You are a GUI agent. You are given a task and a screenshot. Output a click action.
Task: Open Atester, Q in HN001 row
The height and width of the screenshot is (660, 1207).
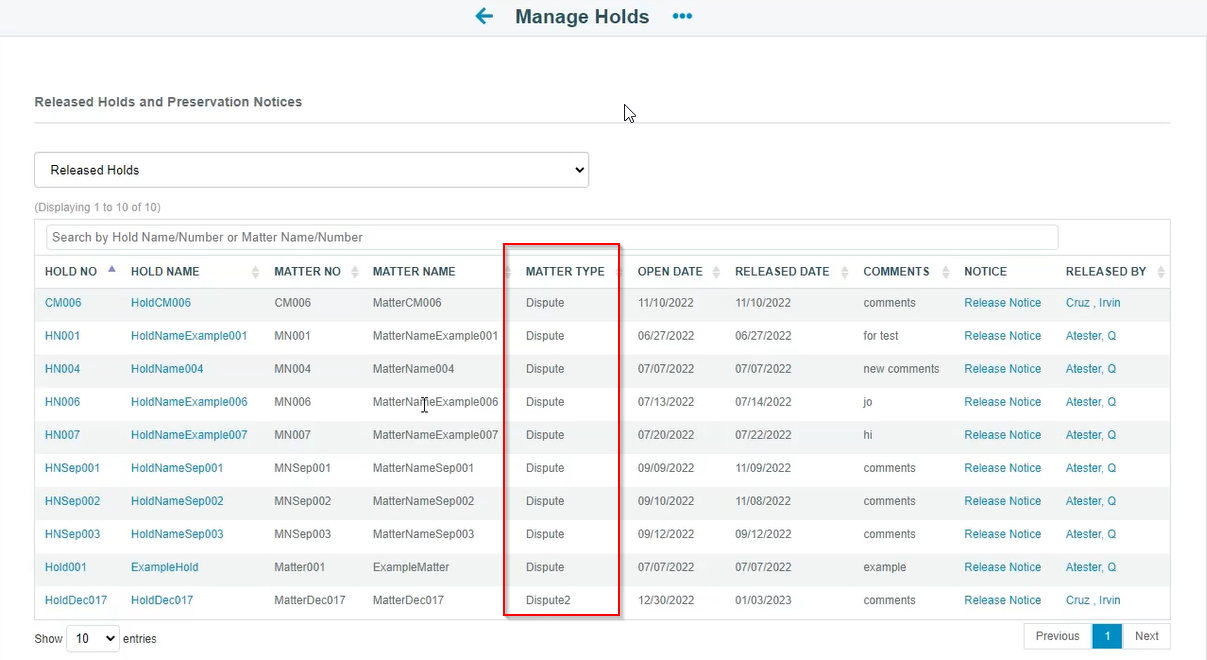(1091, 336)
